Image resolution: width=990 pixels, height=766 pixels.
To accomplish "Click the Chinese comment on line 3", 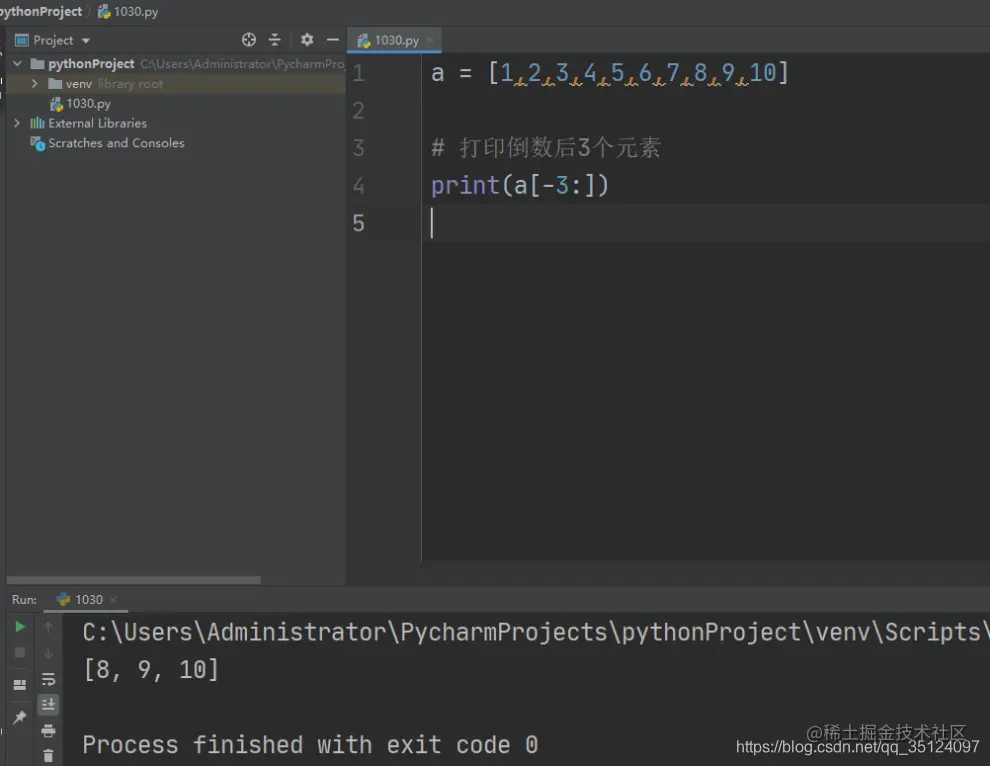I will coord(546,148).
